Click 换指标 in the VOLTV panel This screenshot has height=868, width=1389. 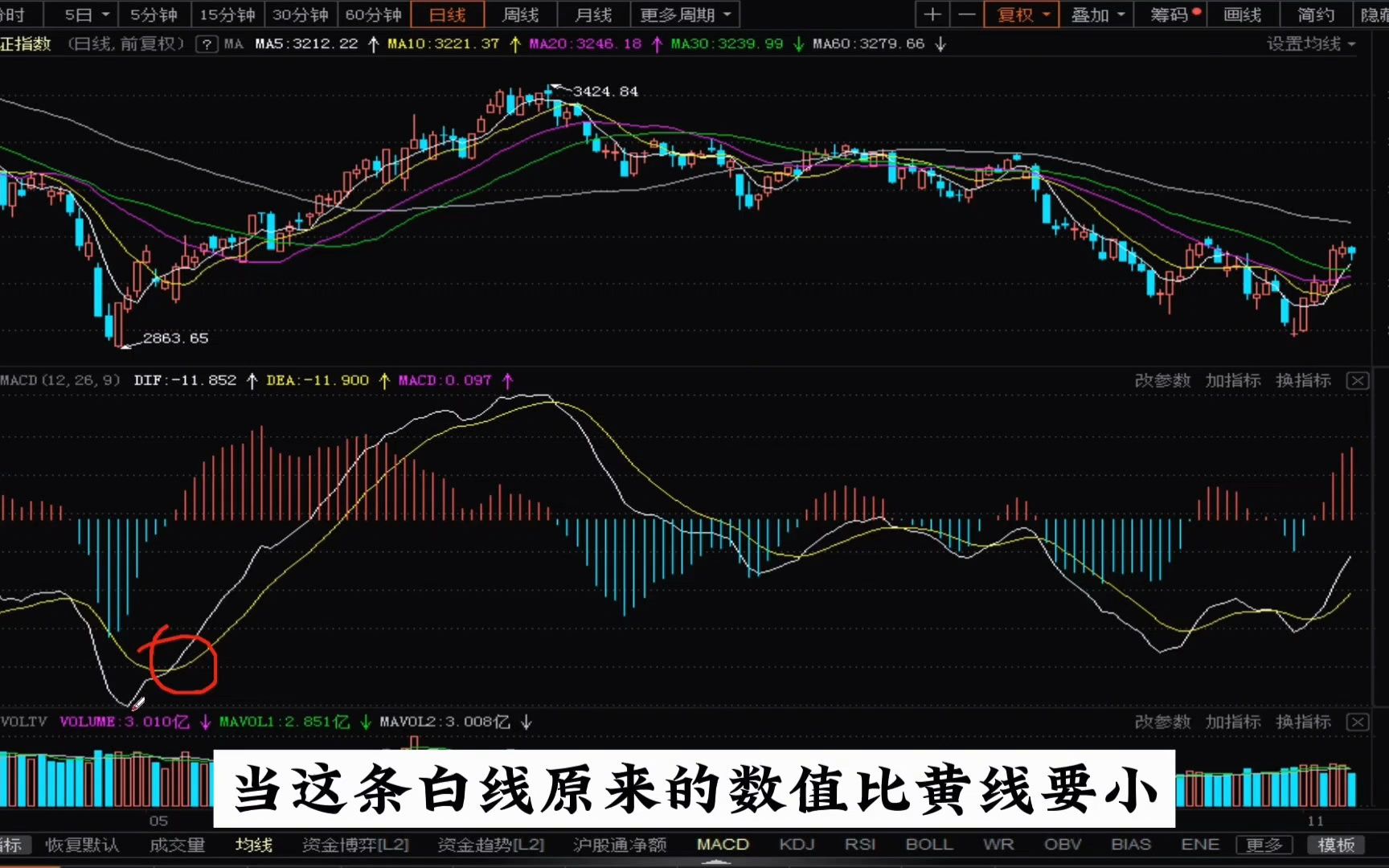[1304, 722]
